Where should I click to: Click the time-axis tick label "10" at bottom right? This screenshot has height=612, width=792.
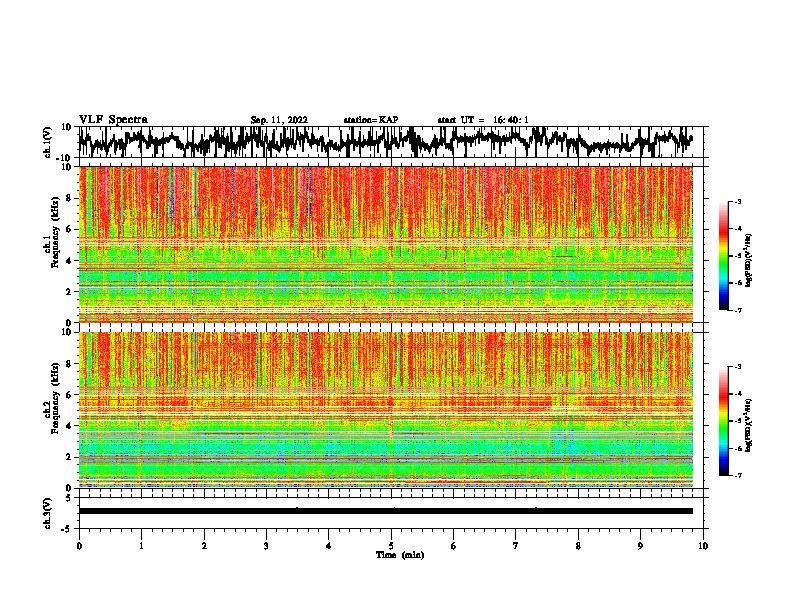pos(703,546)
